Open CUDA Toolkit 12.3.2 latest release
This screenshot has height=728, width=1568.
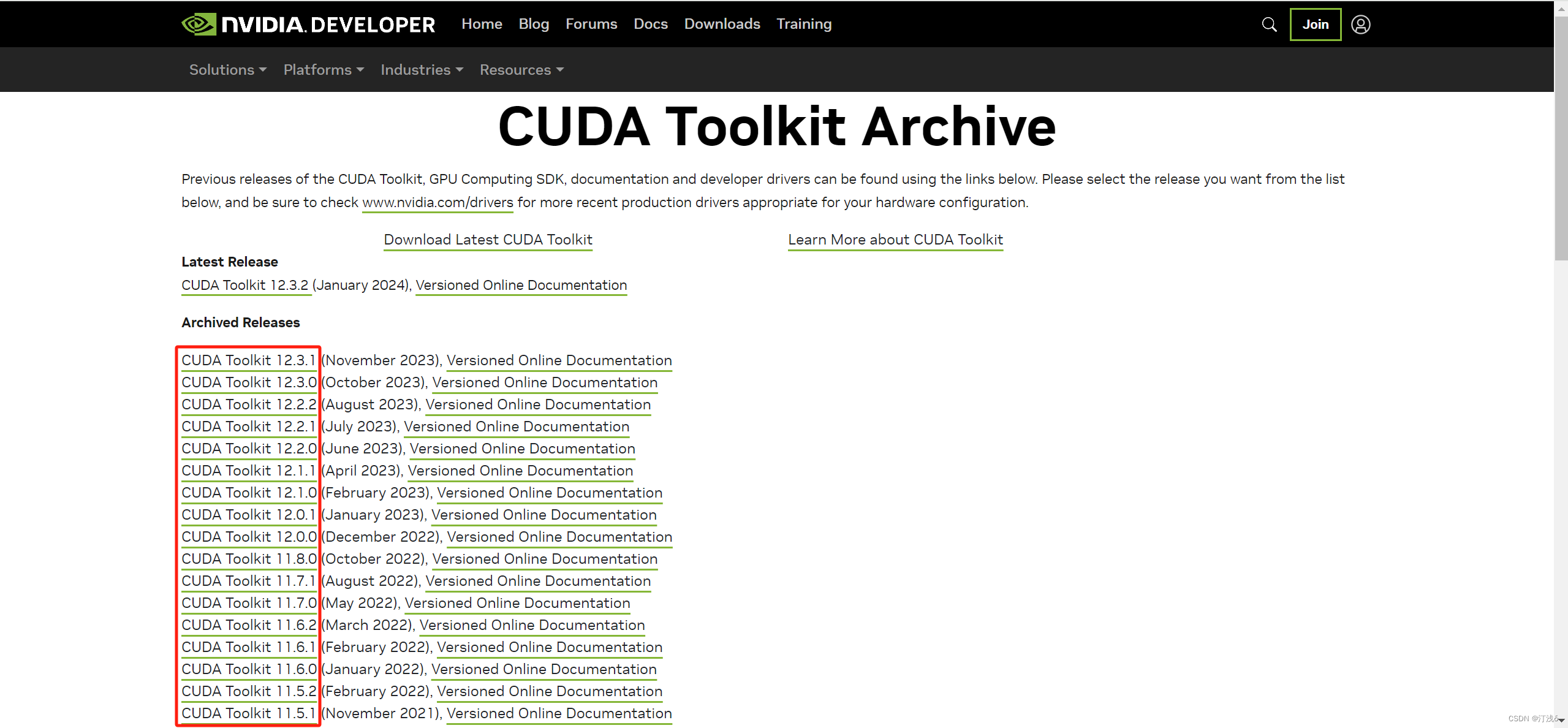[x=245, y=285]
